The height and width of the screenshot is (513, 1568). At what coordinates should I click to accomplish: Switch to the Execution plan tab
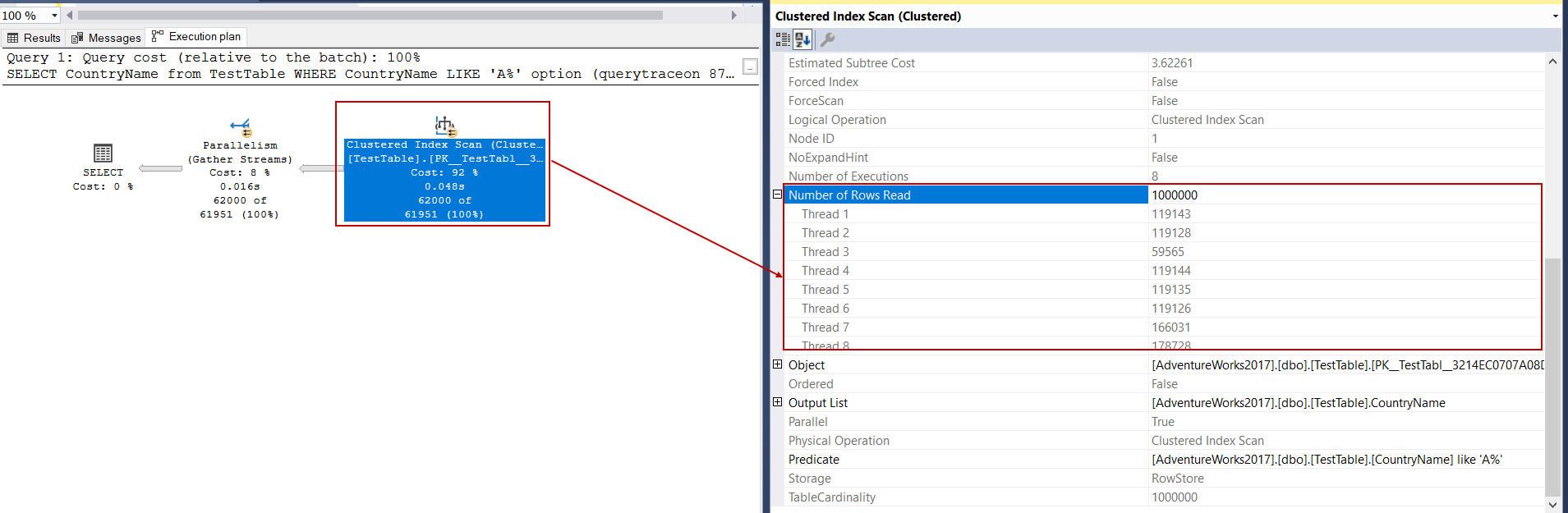pyautogui.click(x=196, y=37)
